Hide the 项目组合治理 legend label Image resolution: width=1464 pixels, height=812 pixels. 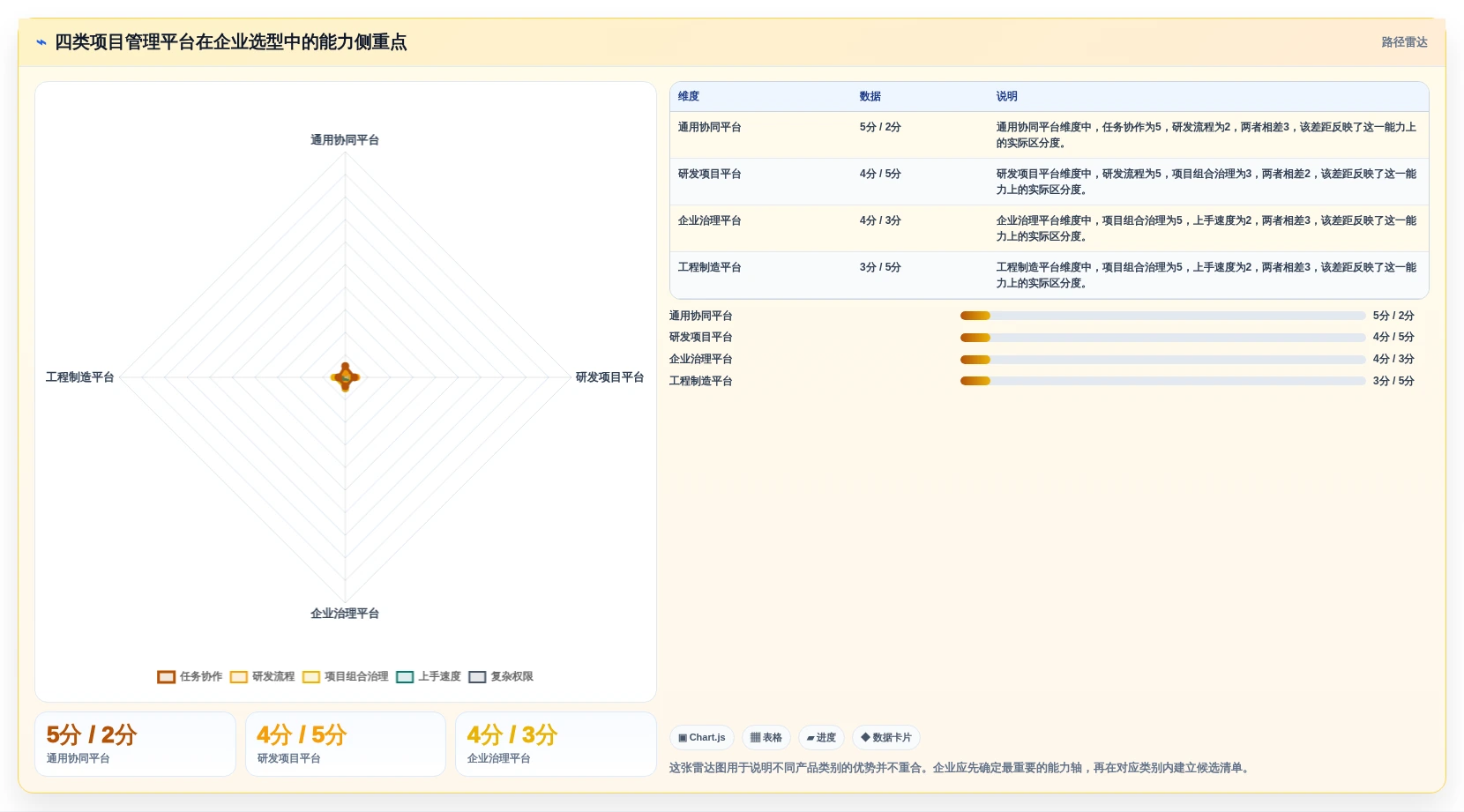point(356,677)
